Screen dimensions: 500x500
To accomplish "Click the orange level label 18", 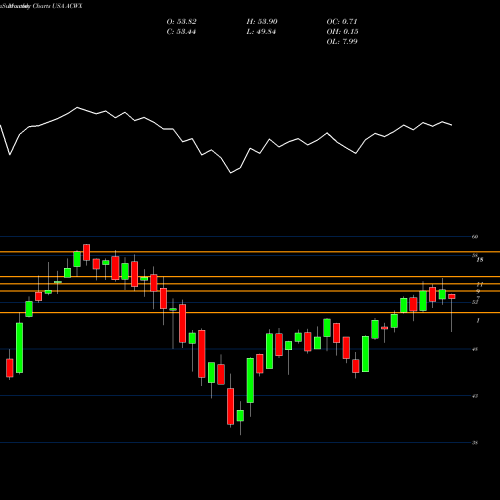I will 480,260.
